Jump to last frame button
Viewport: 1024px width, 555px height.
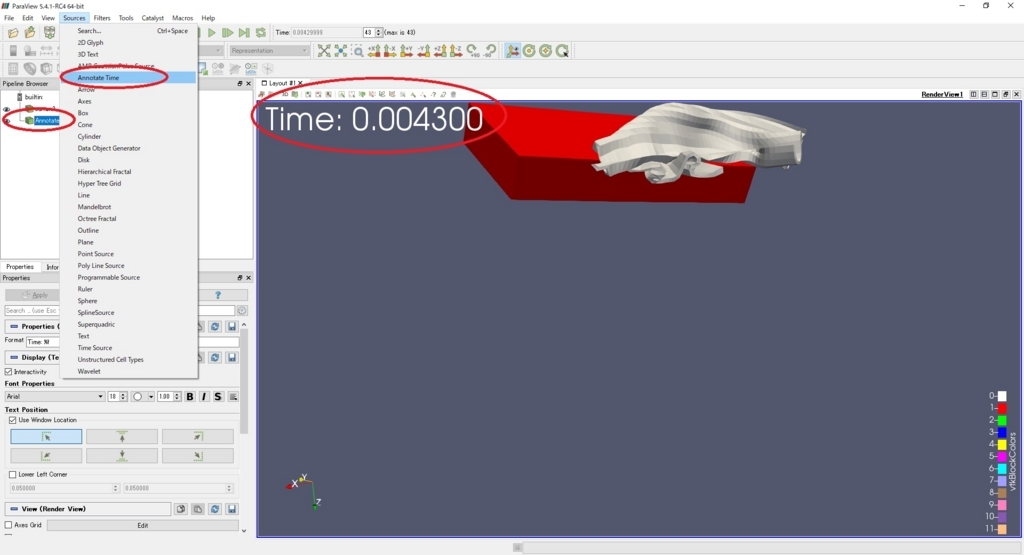[244, 33]
